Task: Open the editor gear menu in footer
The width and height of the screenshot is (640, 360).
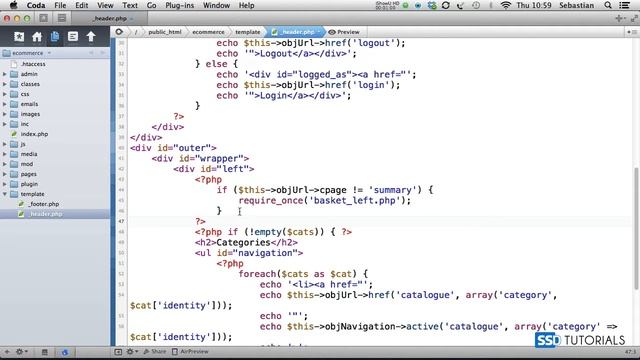Action: 131,351
